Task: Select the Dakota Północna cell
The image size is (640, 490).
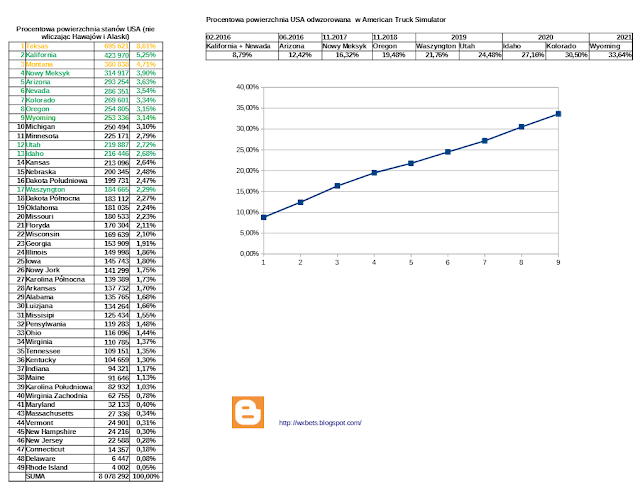Action: 60,199
